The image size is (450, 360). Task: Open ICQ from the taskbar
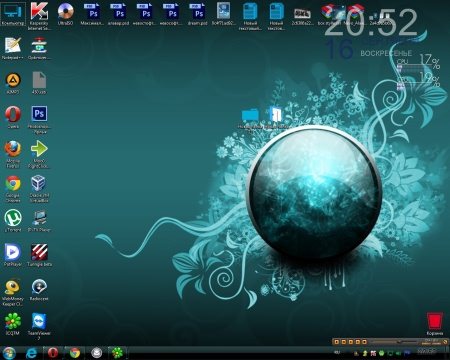coord(117,353)
